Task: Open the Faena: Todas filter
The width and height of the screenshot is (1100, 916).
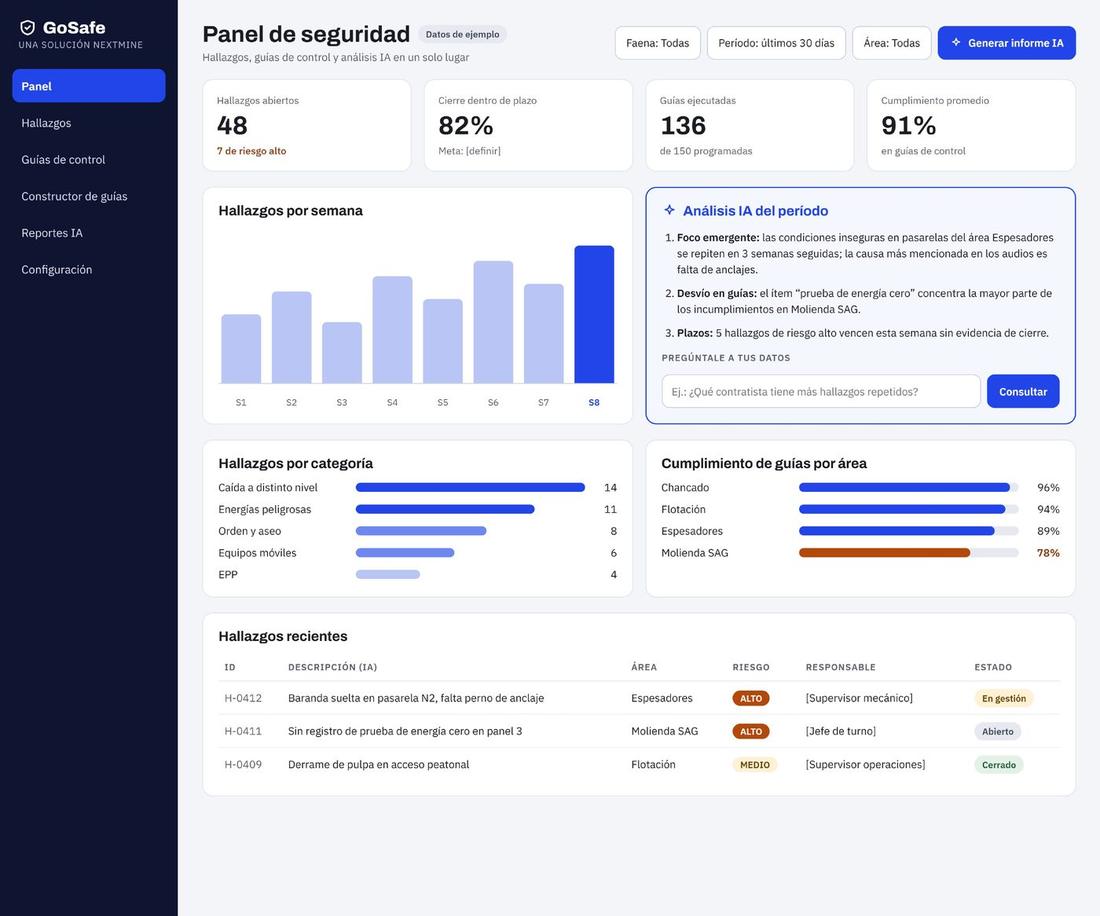Action: point(657,43)
